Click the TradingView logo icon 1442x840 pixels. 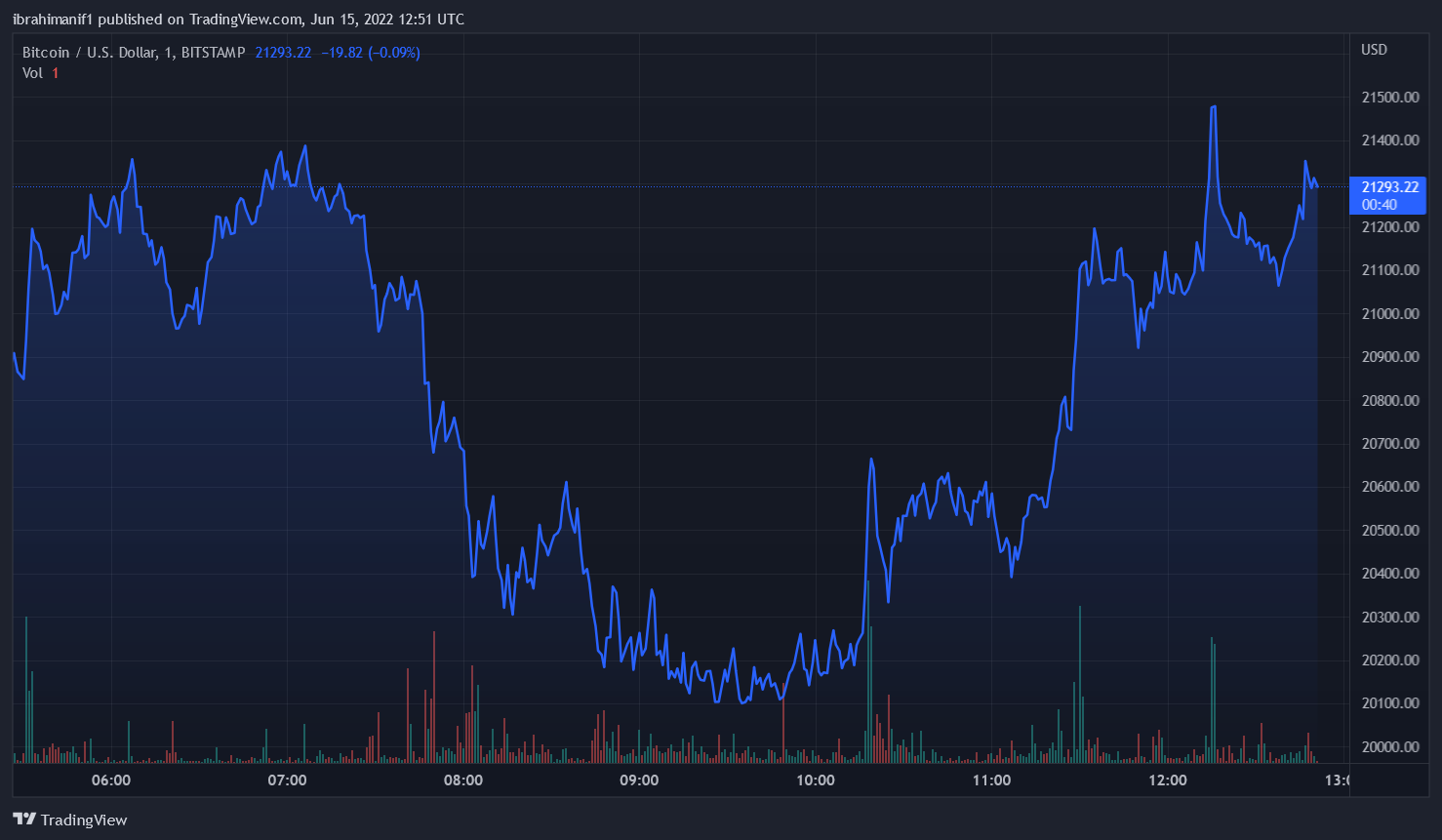(24, 820)
